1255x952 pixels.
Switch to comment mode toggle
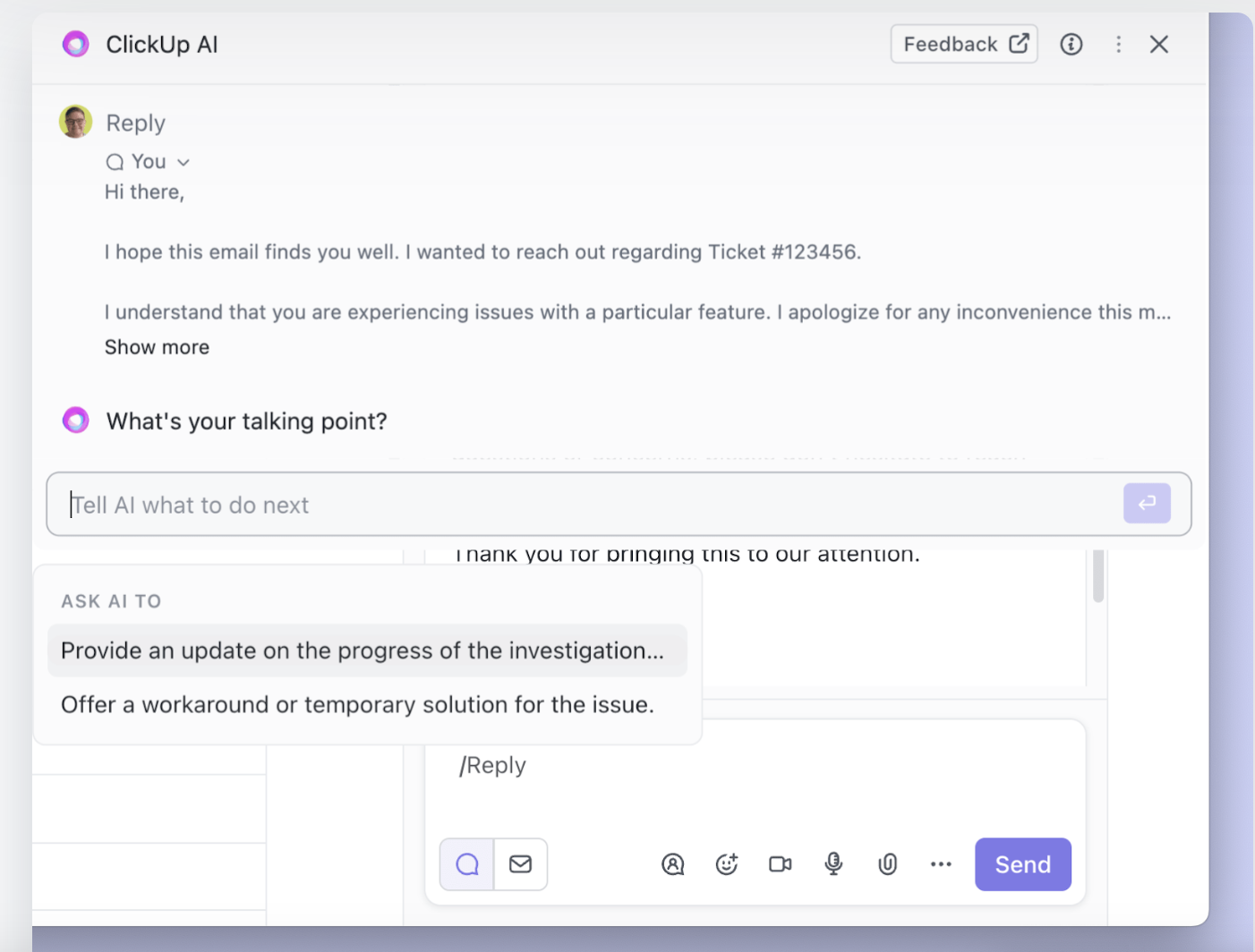[x=467, y=864]
